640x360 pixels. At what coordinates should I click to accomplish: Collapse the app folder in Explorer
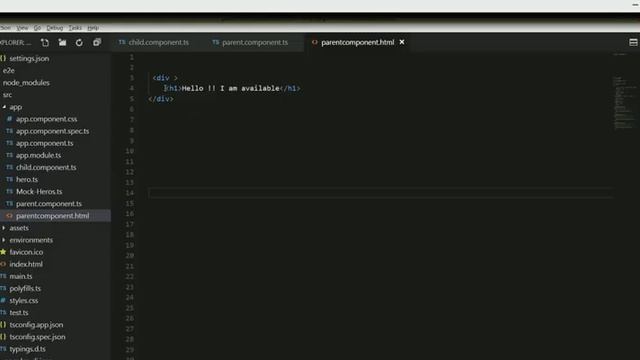click(x=4, y=107)
